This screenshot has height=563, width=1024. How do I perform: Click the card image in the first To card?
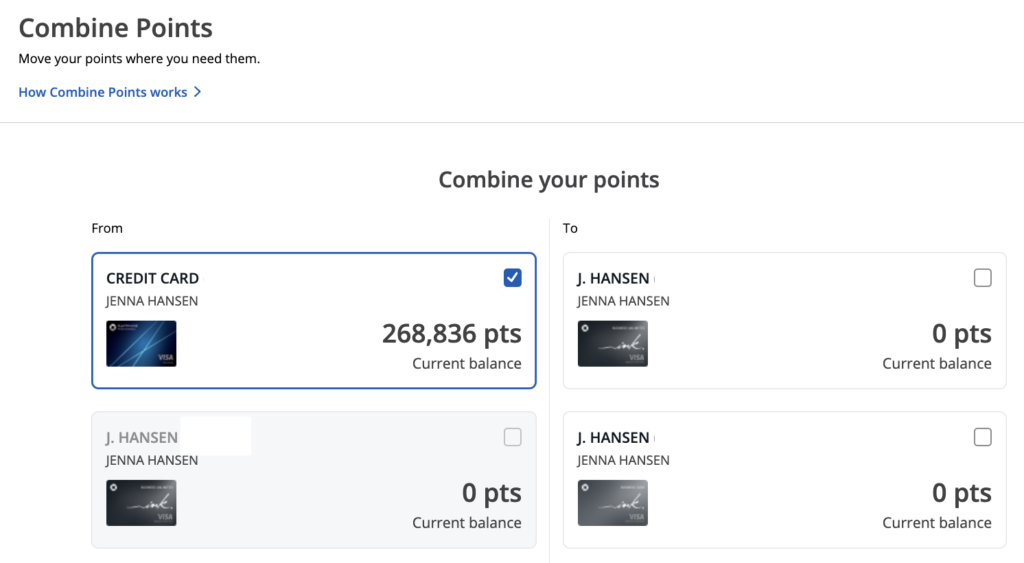(x=612, y=343)
